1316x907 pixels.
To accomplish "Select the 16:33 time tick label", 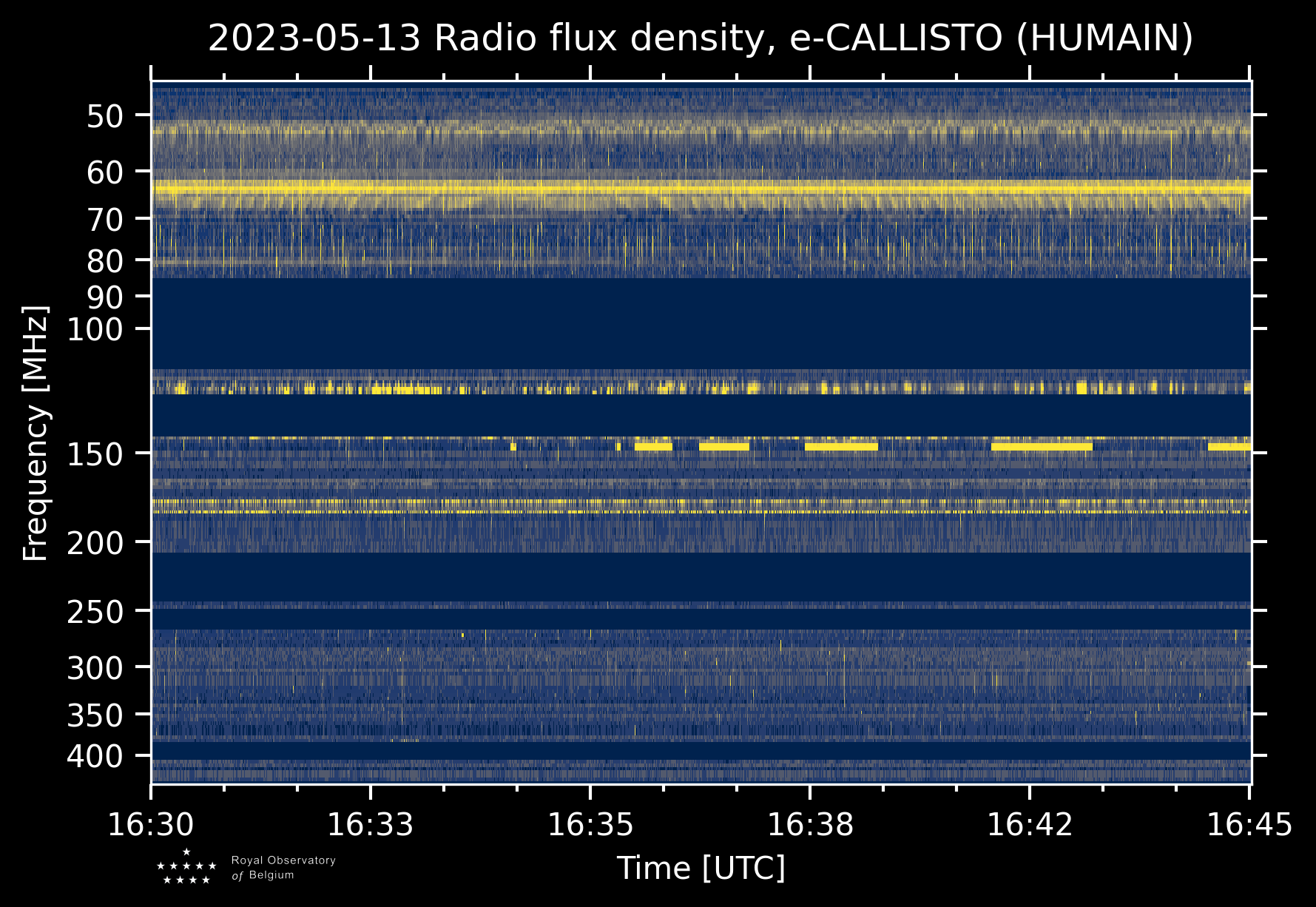I will (x=371, y=825).
